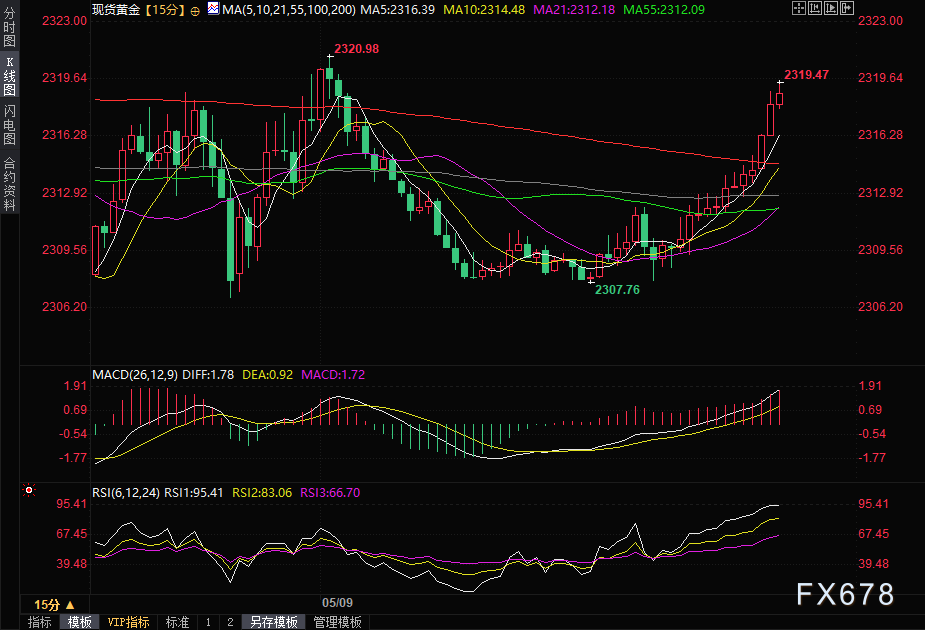
Task: Click the red dot marker beside RSI panel
Action: [x=28, y=490]
